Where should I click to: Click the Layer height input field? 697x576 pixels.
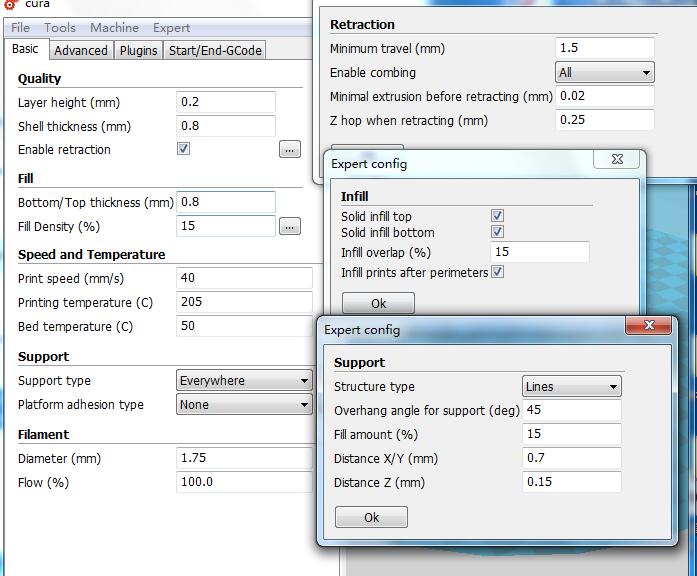click(226, 102)
